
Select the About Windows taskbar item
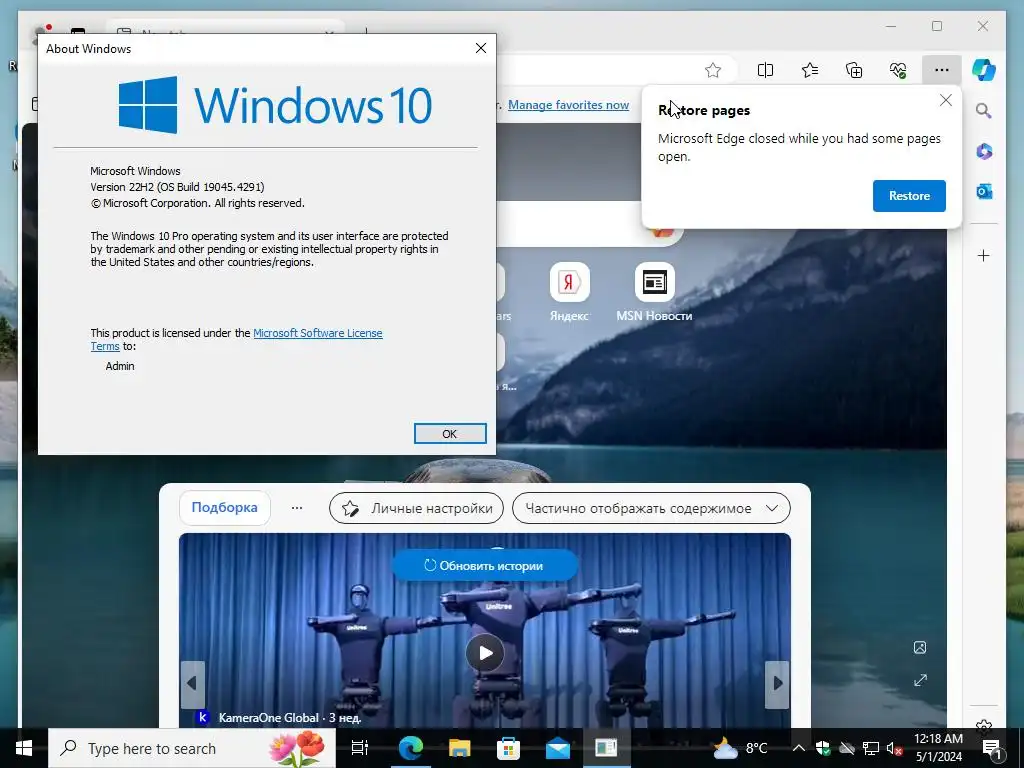pos(607,748)
